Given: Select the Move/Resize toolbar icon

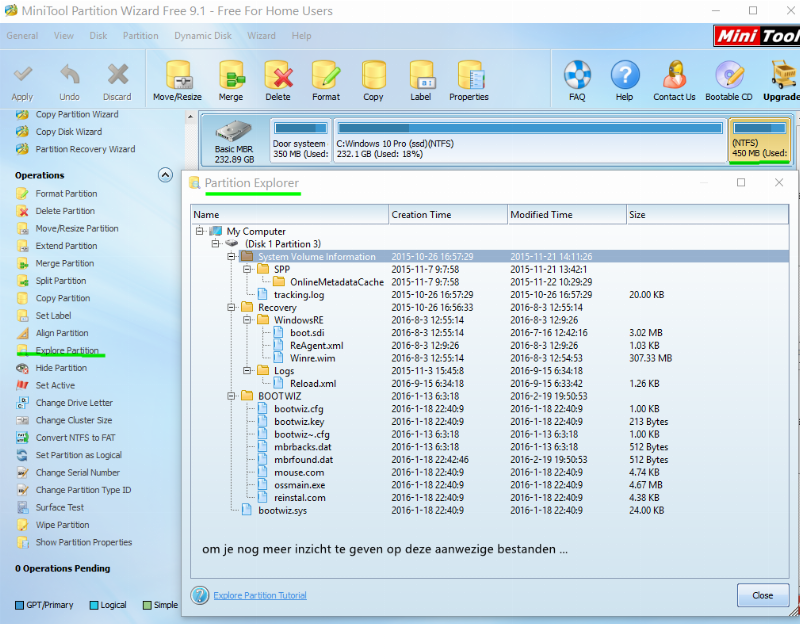Looking at the screenshot, I should tap(178, 75).
